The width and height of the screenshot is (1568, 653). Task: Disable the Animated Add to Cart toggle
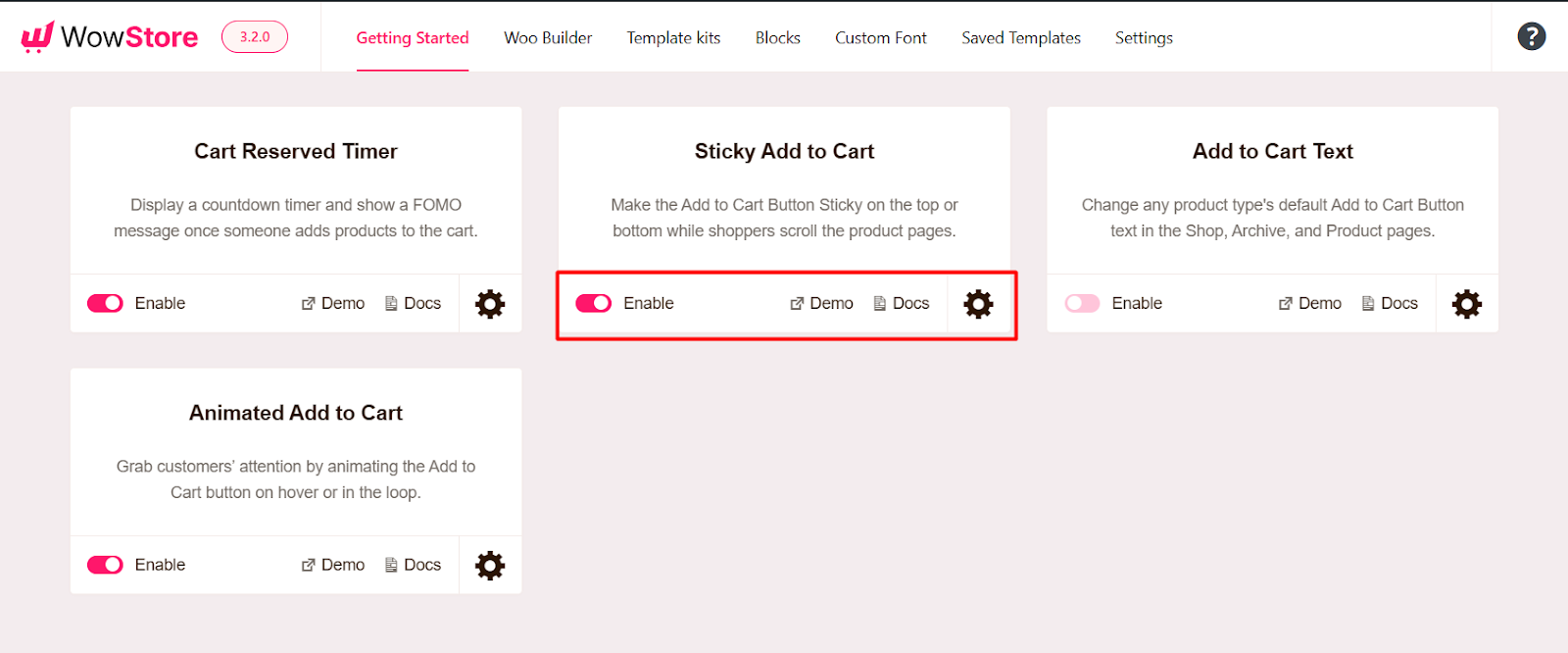104,565
